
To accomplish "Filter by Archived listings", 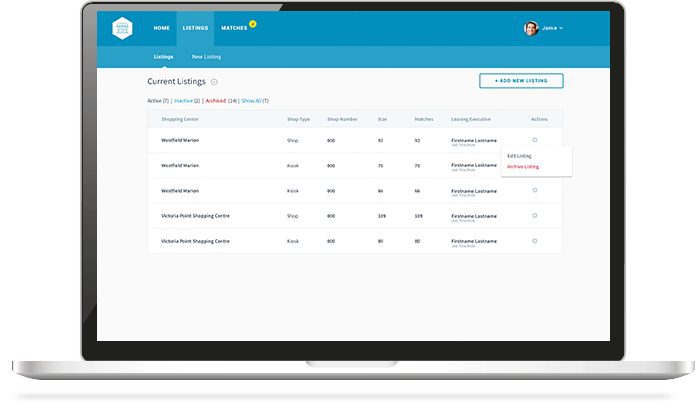I will tap(216, 101).
